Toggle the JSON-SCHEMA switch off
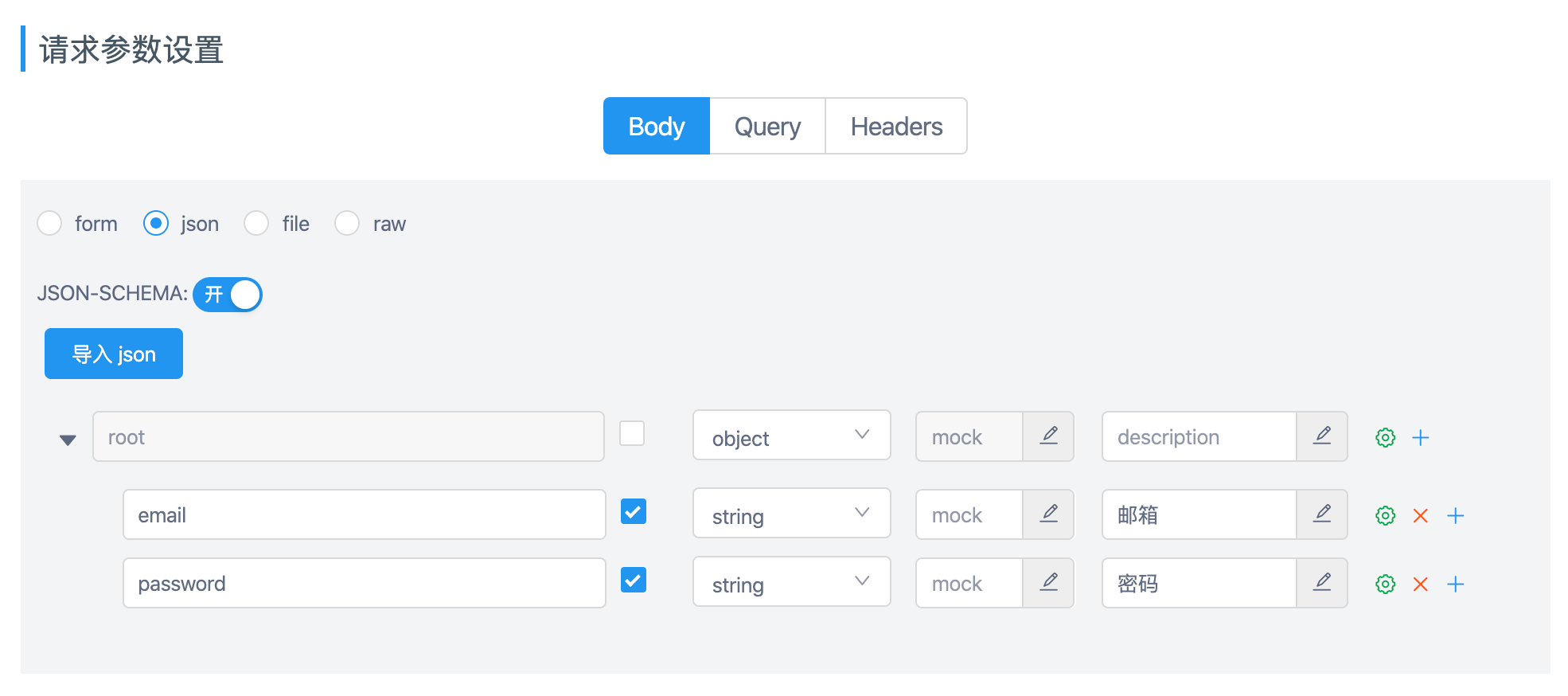Image resolution: width=1568 pixels, height=696 pixels. click(228, 295)
